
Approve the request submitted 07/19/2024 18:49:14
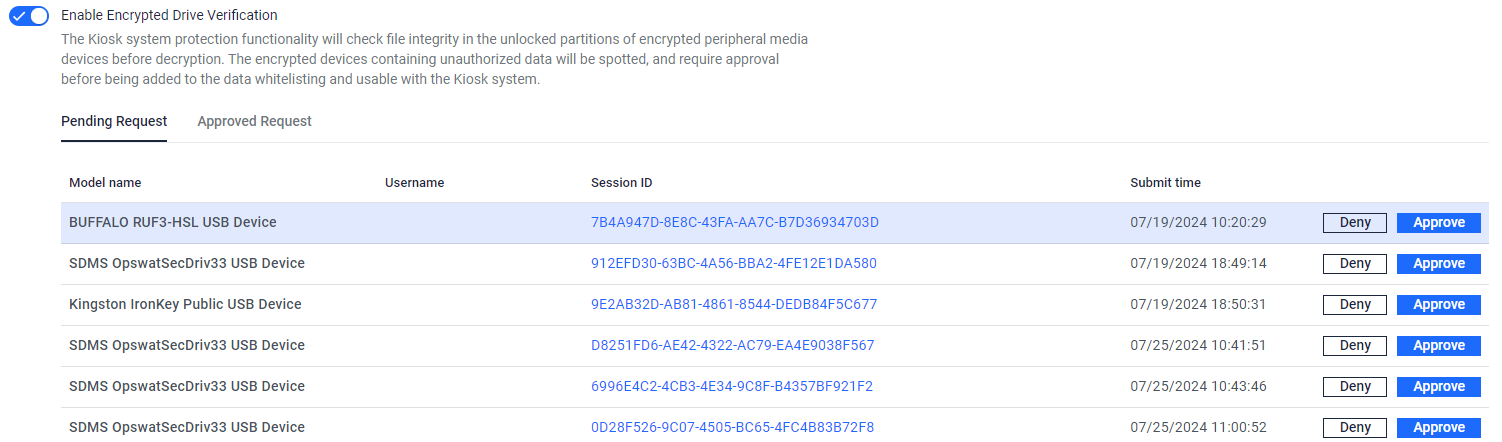point(1439,264)
